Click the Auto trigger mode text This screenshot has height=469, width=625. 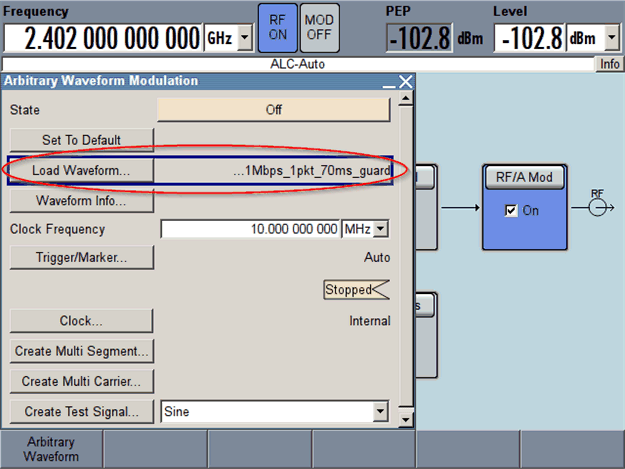(377, 257)
